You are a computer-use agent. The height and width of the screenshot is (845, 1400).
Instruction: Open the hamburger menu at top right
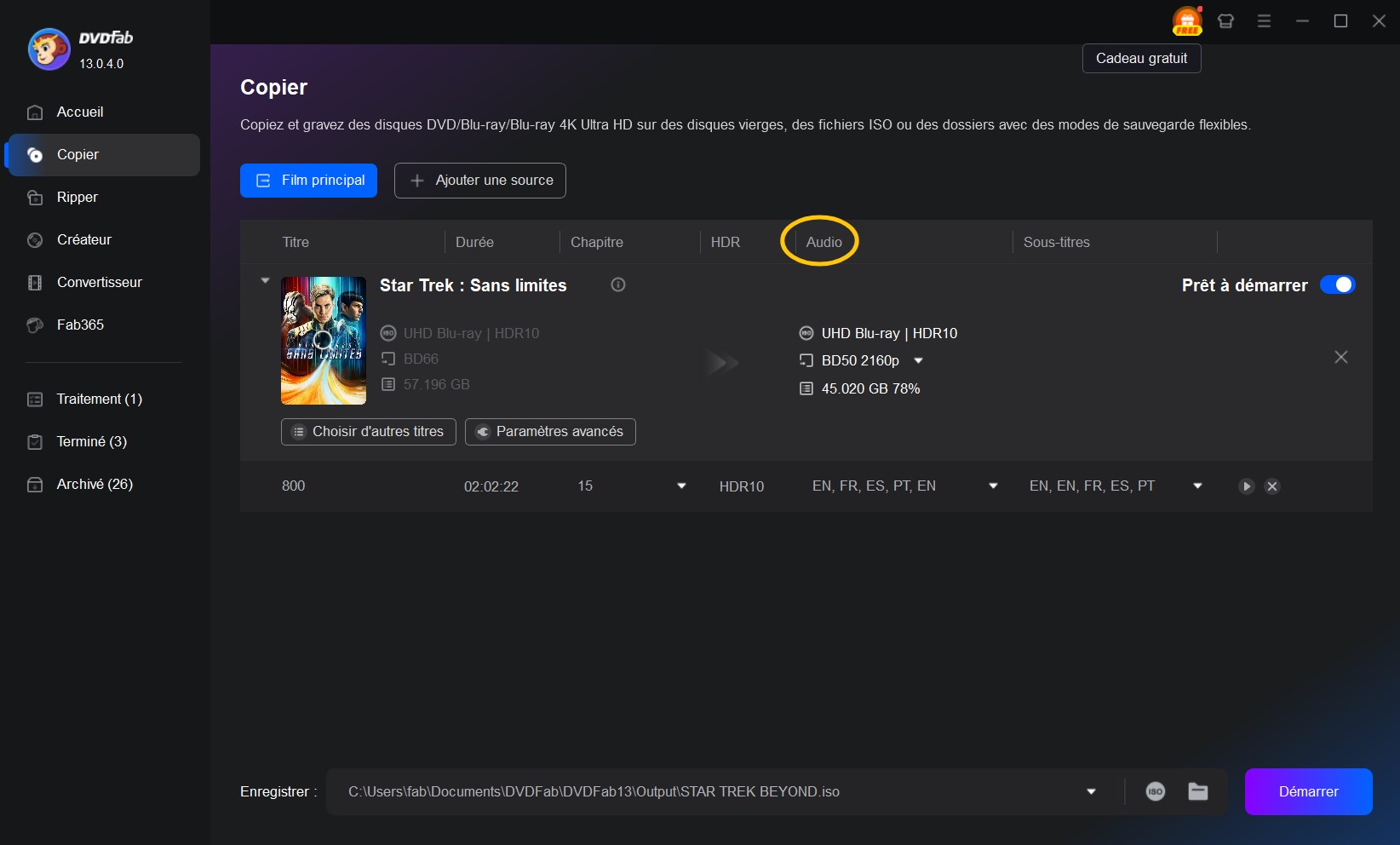1264,20
